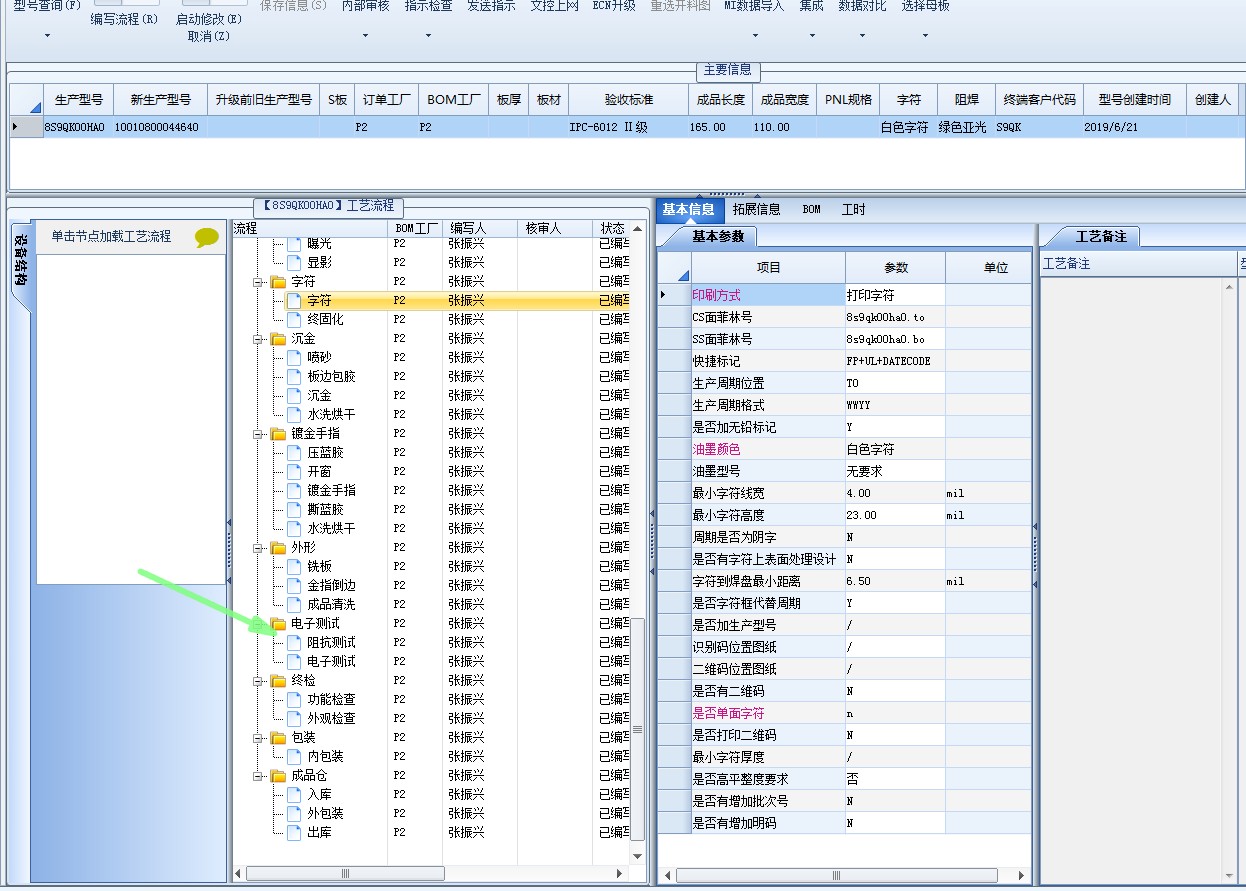1246x891 pixels.
Task: Click document icon beside 喷砂
Action: [294, 357]
